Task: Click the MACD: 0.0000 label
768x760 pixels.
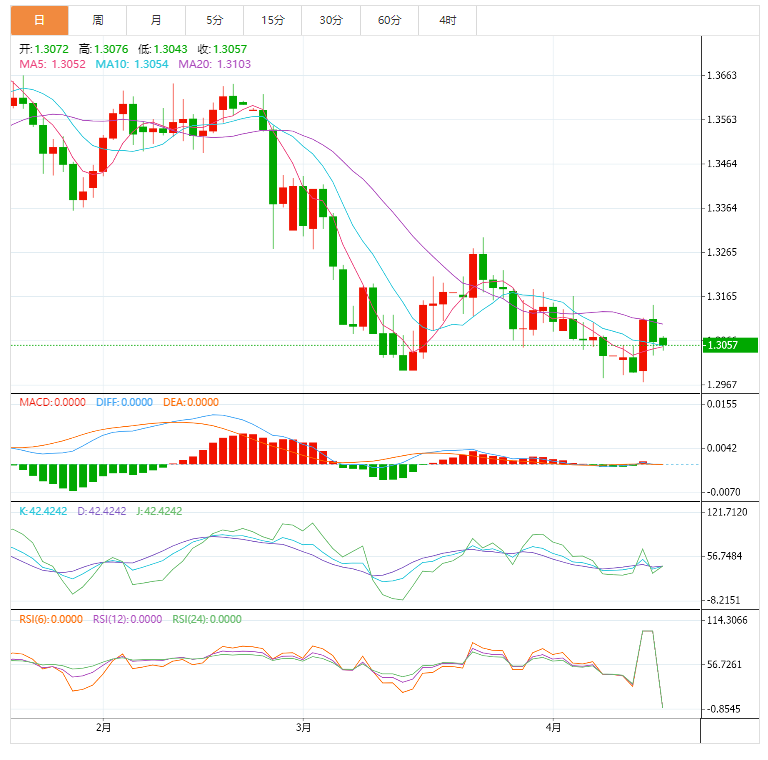Action: (52, 403)
